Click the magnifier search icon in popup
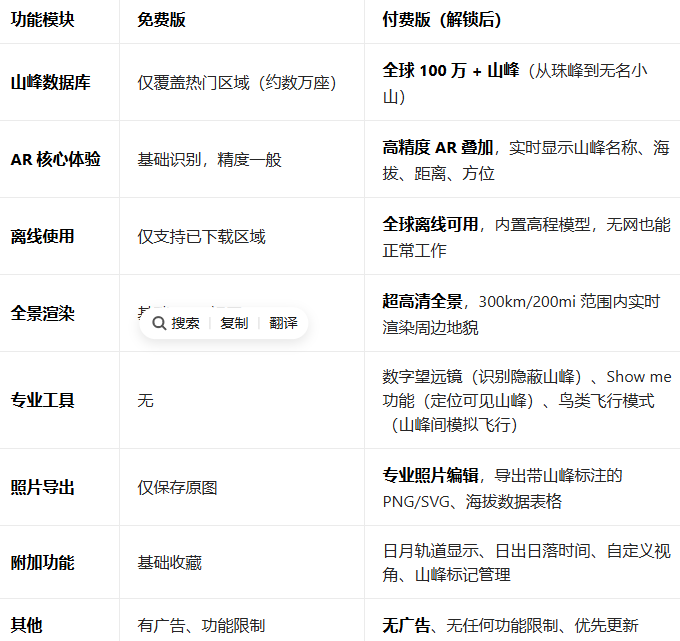Screen dimensions: 680x641 159,323
